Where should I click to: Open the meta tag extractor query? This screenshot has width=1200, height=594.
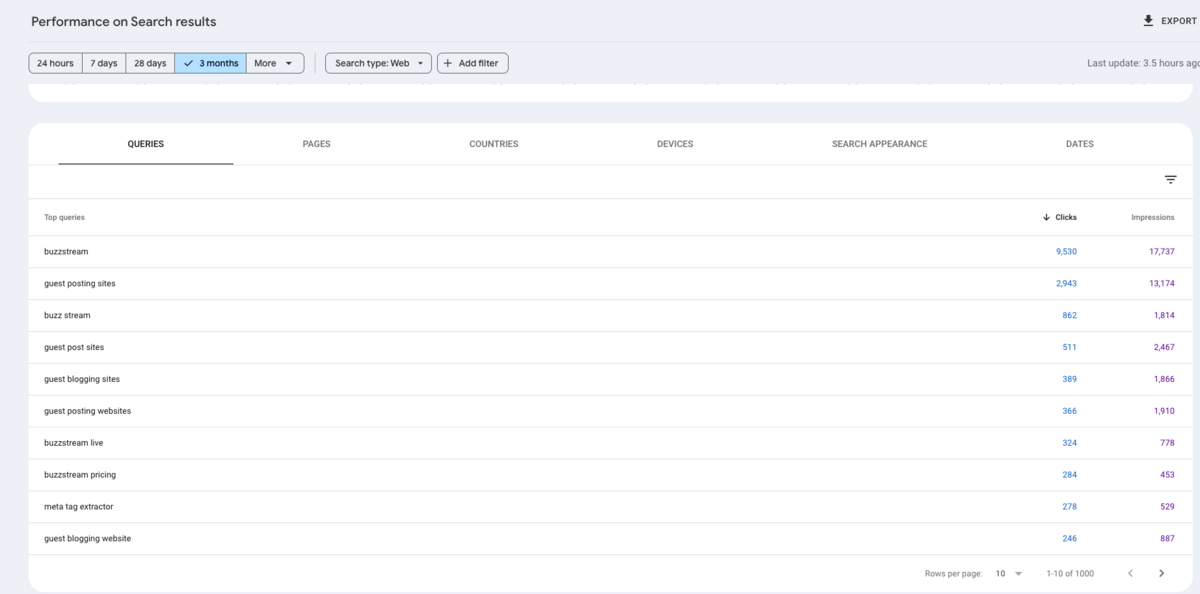tap(78, 507)
